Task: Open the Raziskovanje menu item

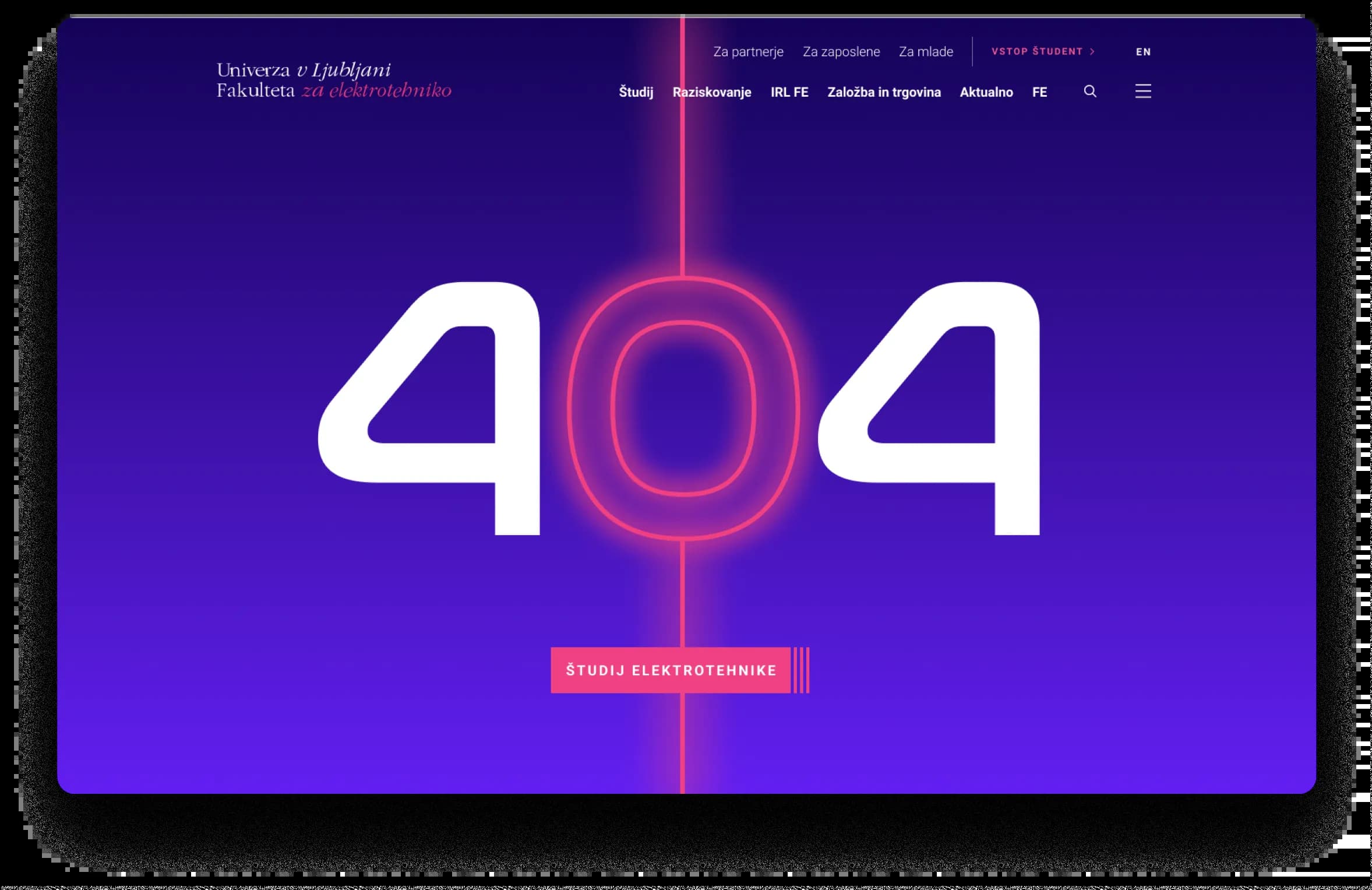Action: [711, 92]
